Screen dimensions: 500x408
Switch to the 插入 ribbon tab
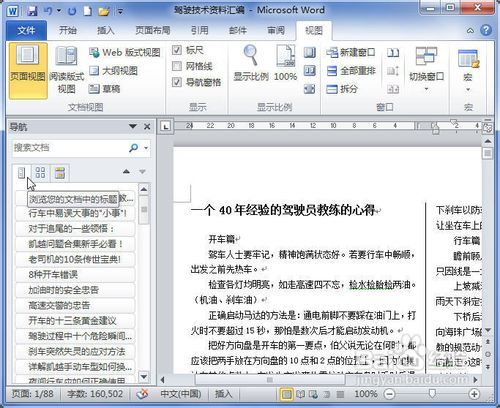(x=106, y=31)
